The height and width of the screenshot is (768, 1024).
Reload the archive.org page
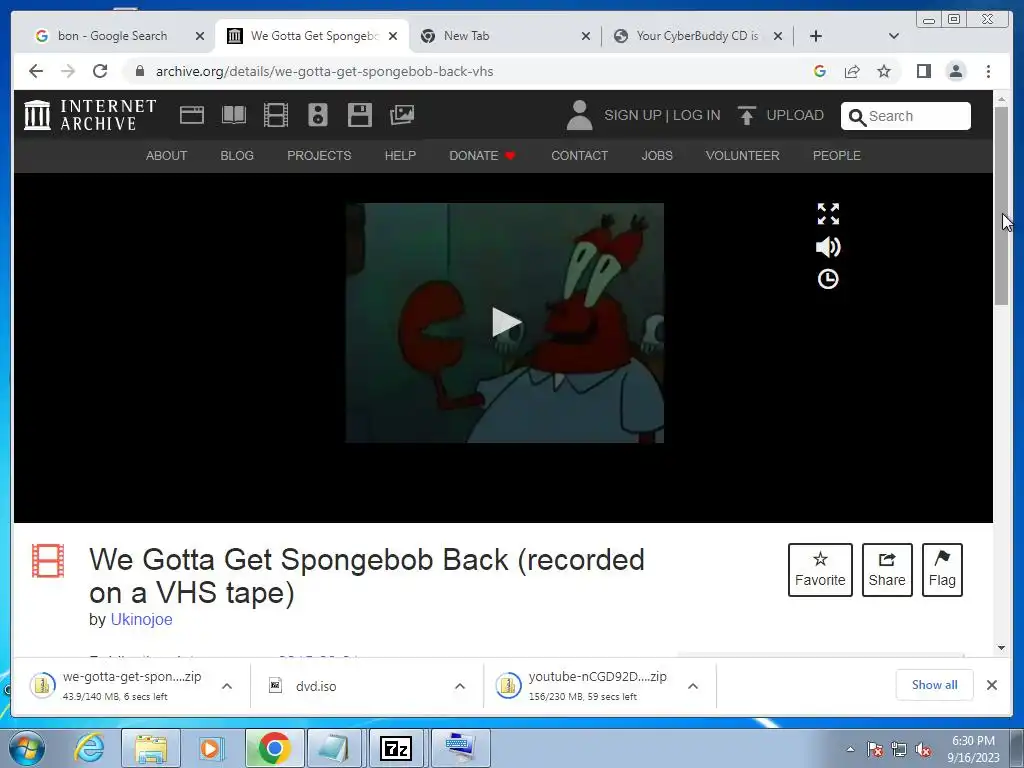coord(100,71)
